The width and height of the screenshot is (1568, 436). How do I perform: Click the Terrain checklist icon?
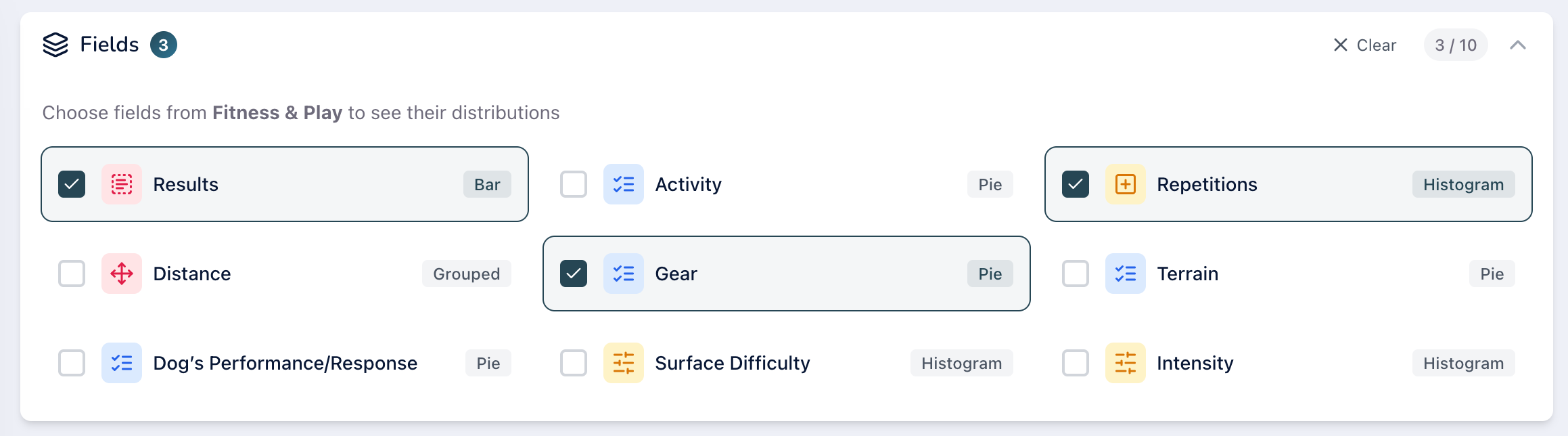click(1126, 274)
